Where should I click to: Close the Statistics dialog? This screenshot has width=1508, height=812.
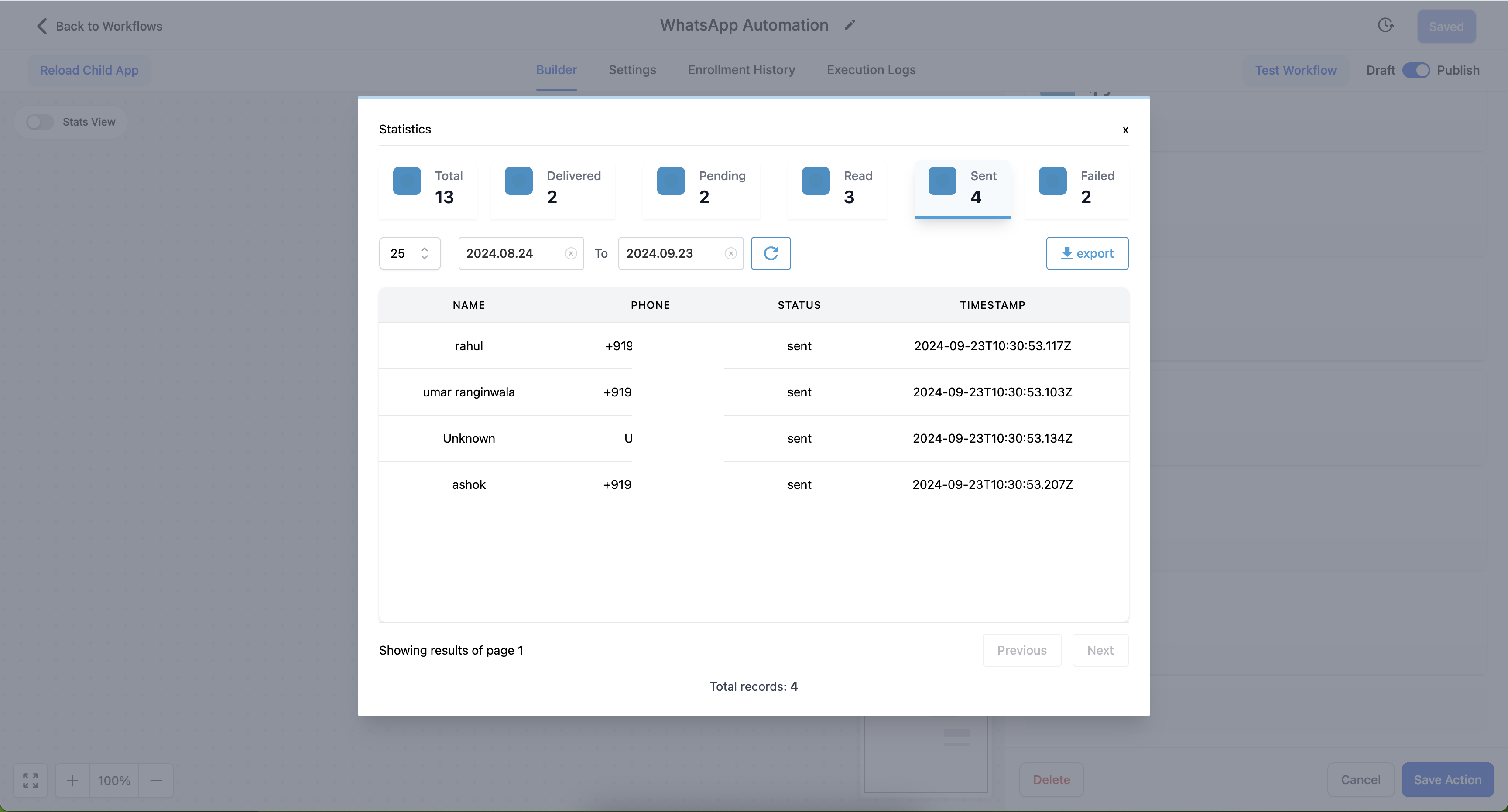pos(1125,130)
